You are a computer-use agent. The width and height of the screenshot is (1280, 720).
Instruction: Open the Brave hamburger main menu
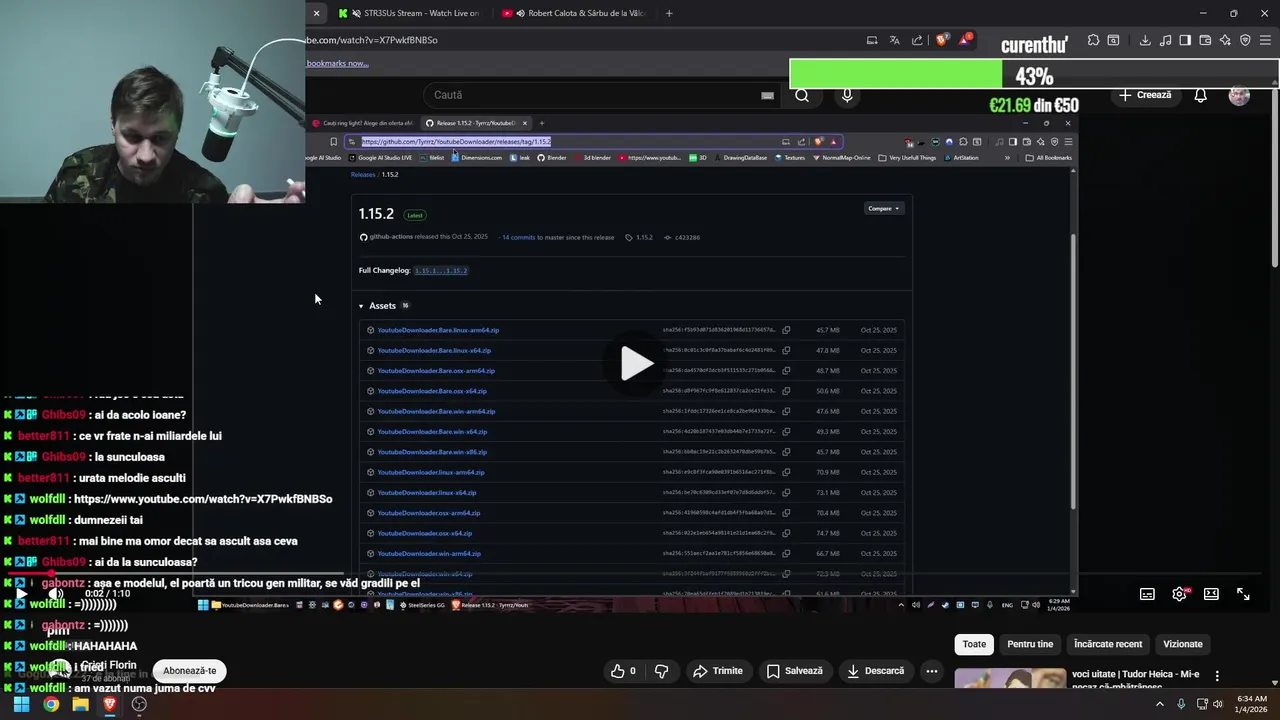click(x=1265, y=40)
